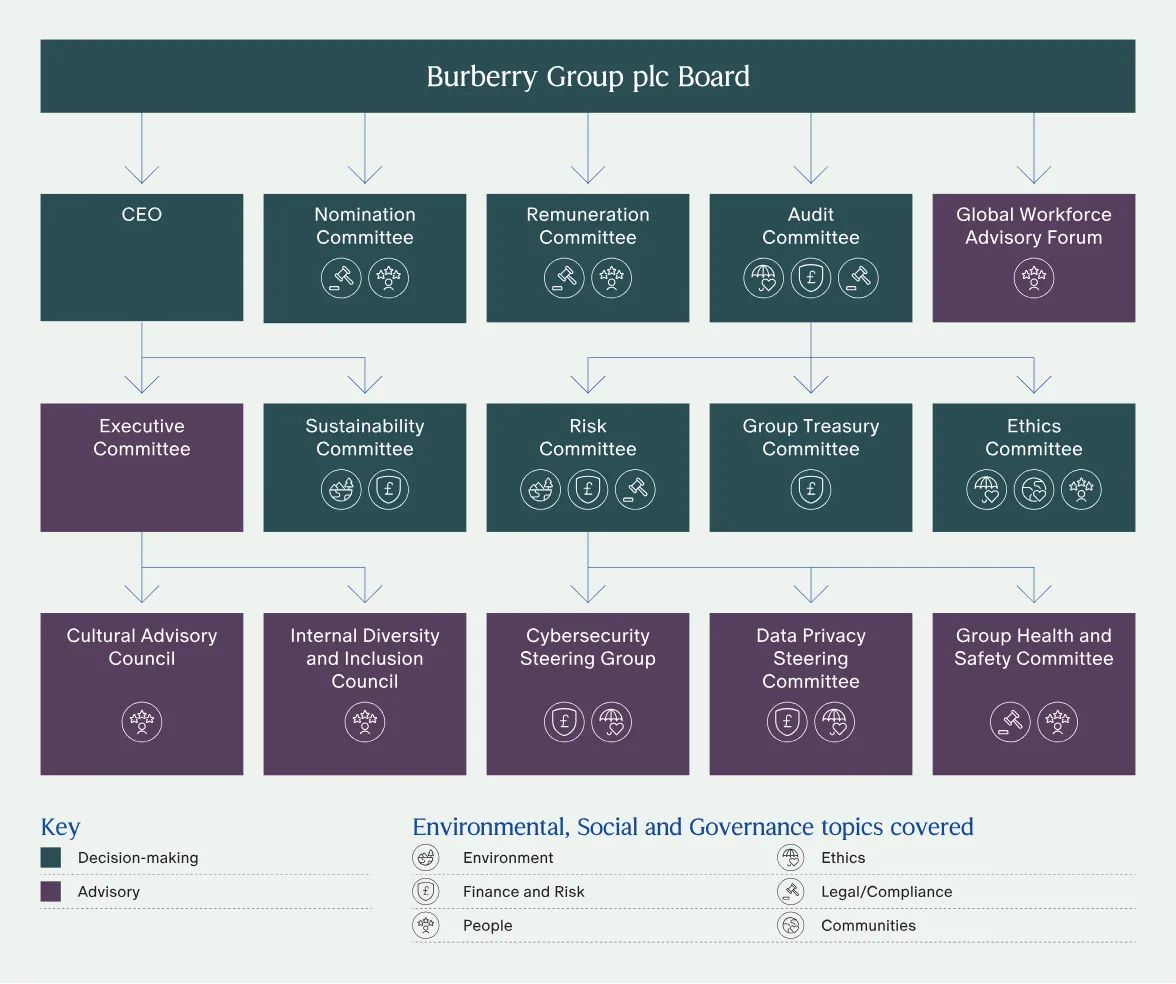Click the Legal/Compliance gavel icon in Nomination Committee
This screenshot has height=984, width=1176.
341,278
